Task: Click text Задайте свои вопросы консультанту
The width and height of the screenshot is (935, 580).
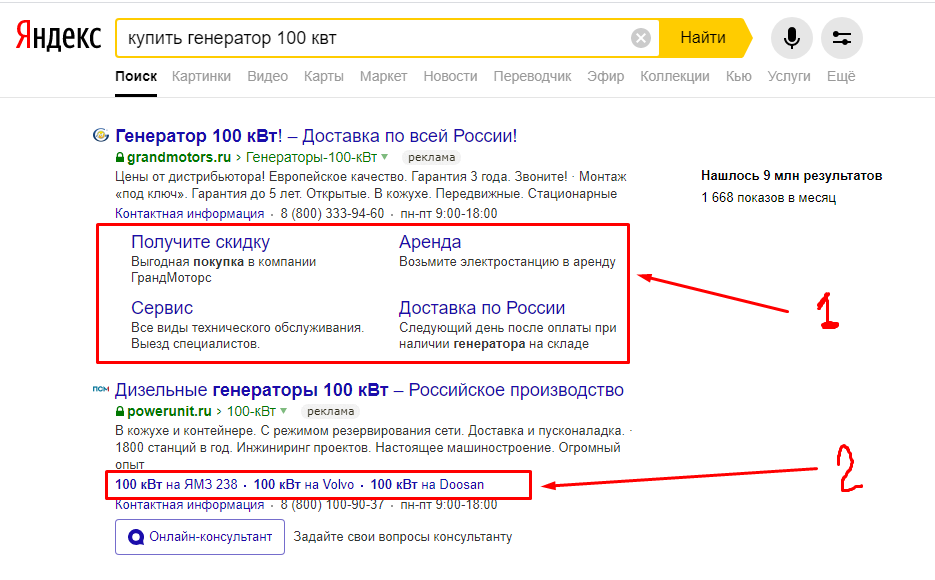Action: [403, 537]
